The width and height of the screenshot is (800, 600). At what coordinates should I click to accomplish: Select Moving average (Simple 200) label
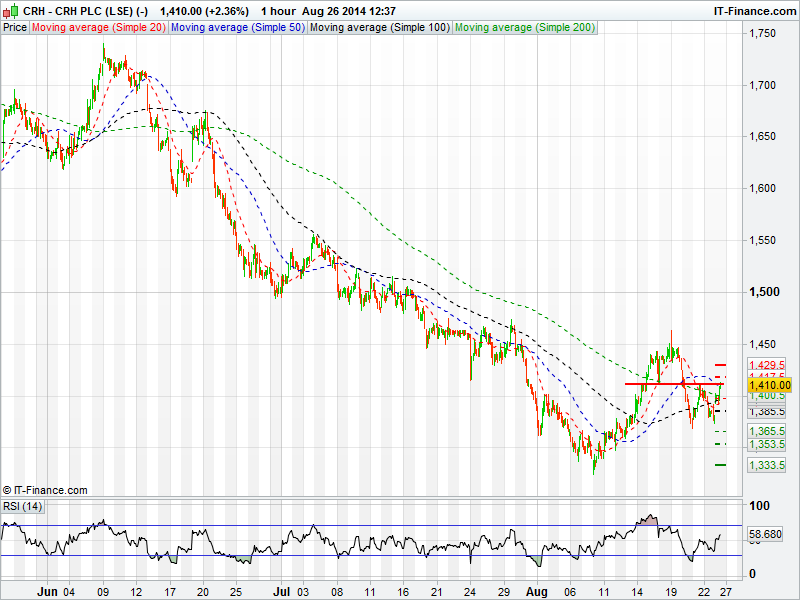tap(525, 27)
